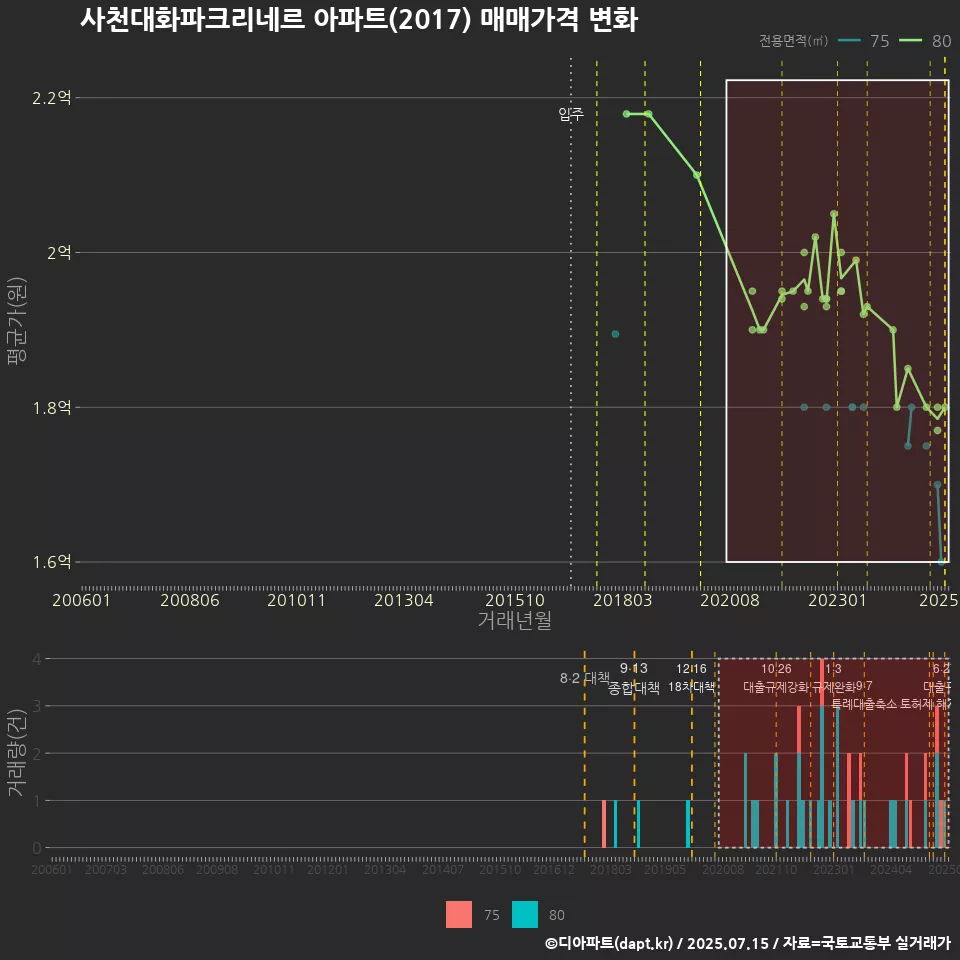The width and height of the screenshot is (960, 960).
Task: Click the tallest salmon volume bar reaching 4
Action: click(822, 682)
